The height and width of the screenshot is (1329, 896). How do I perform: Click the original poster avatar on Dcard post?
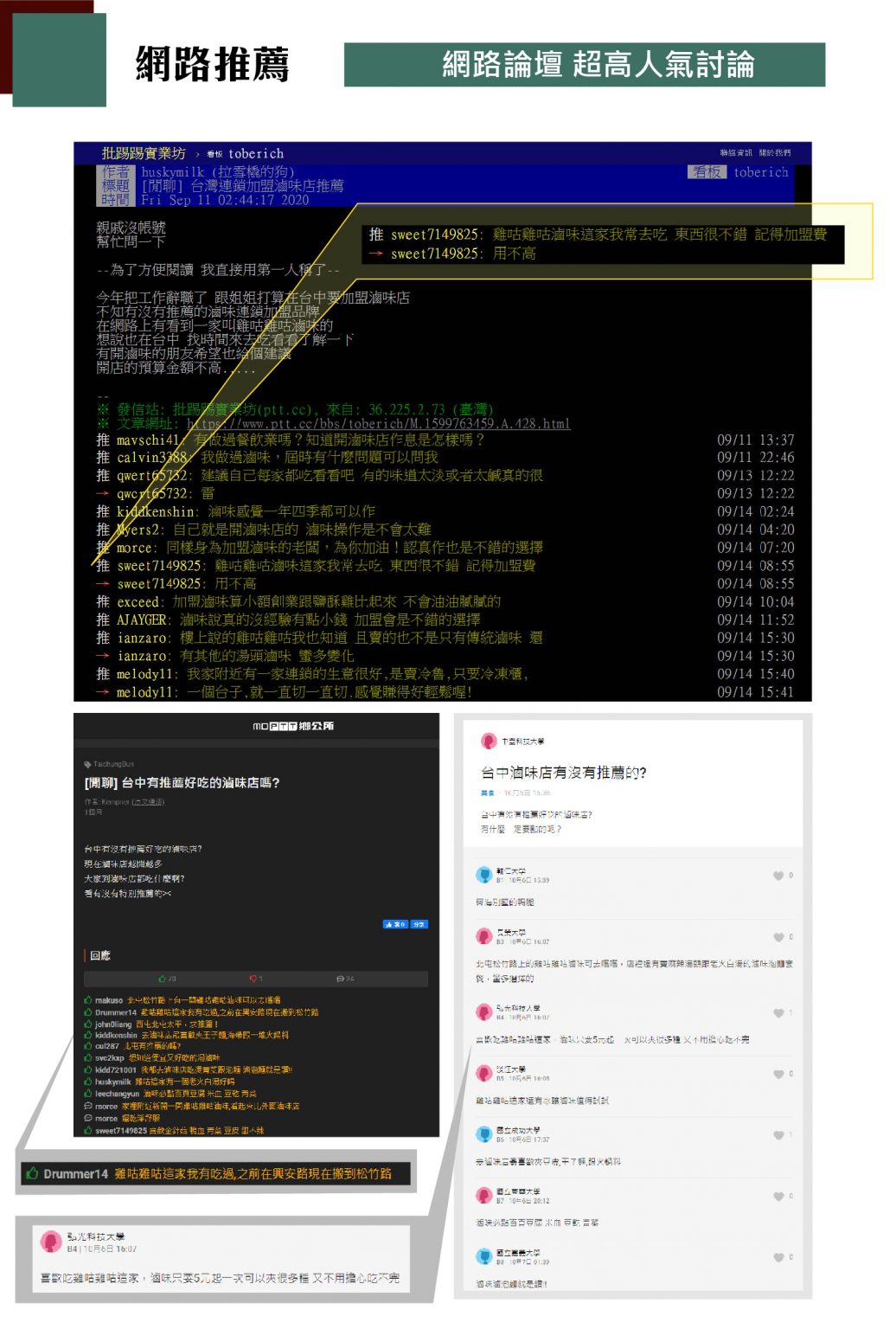[488, 742]
